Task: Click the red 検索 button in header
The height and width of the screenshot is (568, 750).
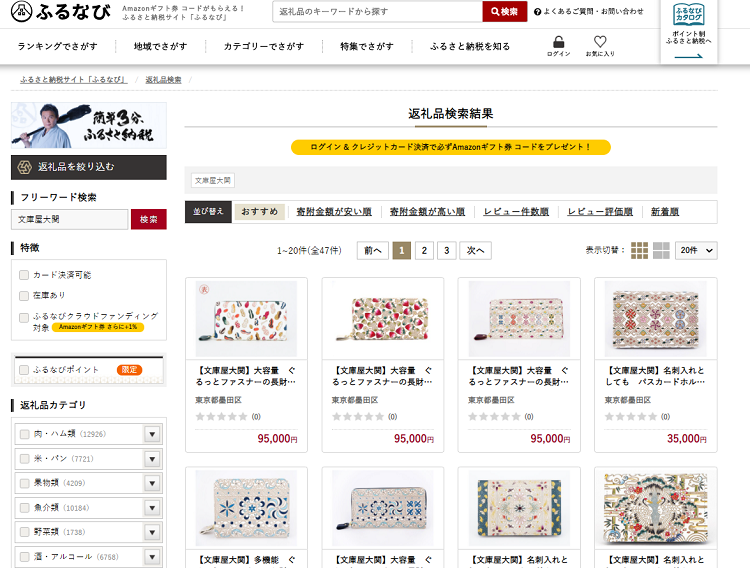Action: tap(504, 12)
